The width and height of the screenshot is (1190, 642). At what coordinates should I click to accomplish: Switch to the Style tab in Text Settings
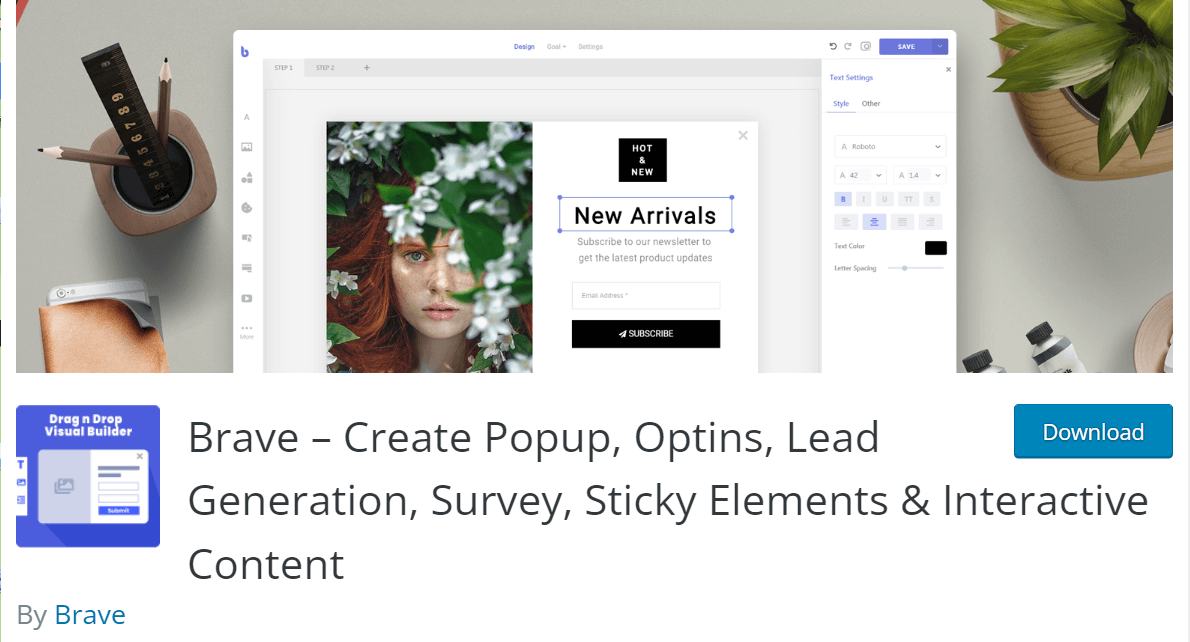[x=841, y=104]
